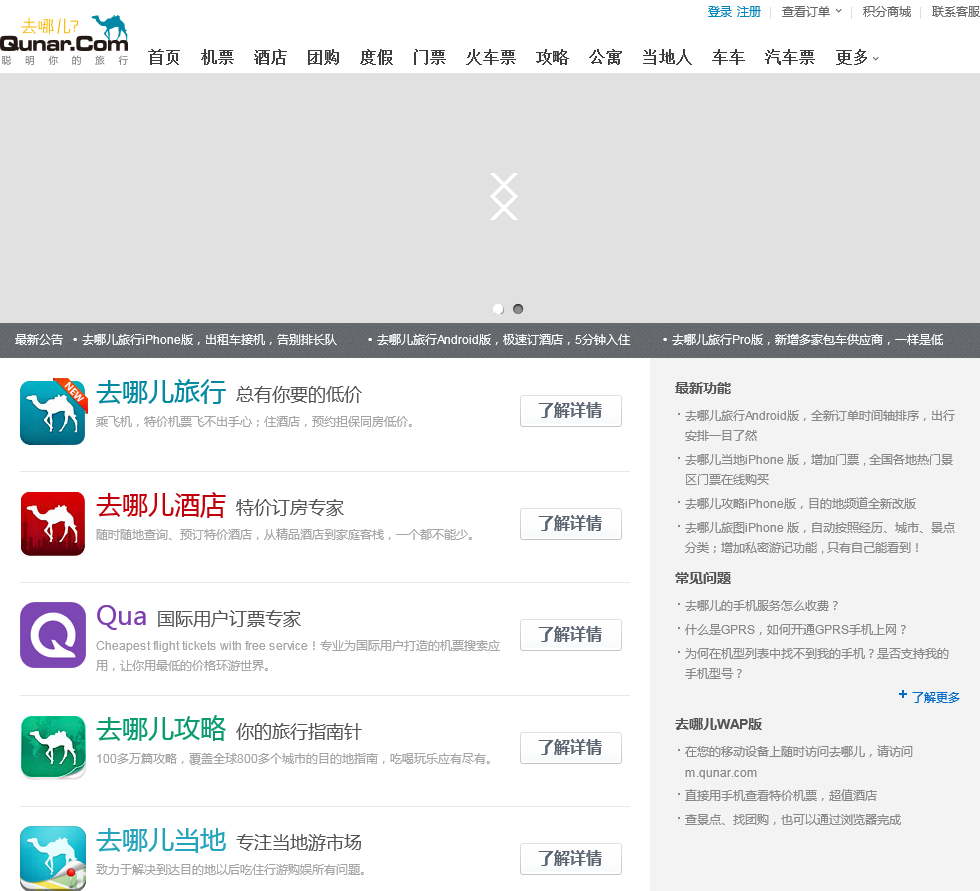This screenshot has height=891, width=980.
Task: Open the 当地人 navigation item
Action: (x=667, y=57)
